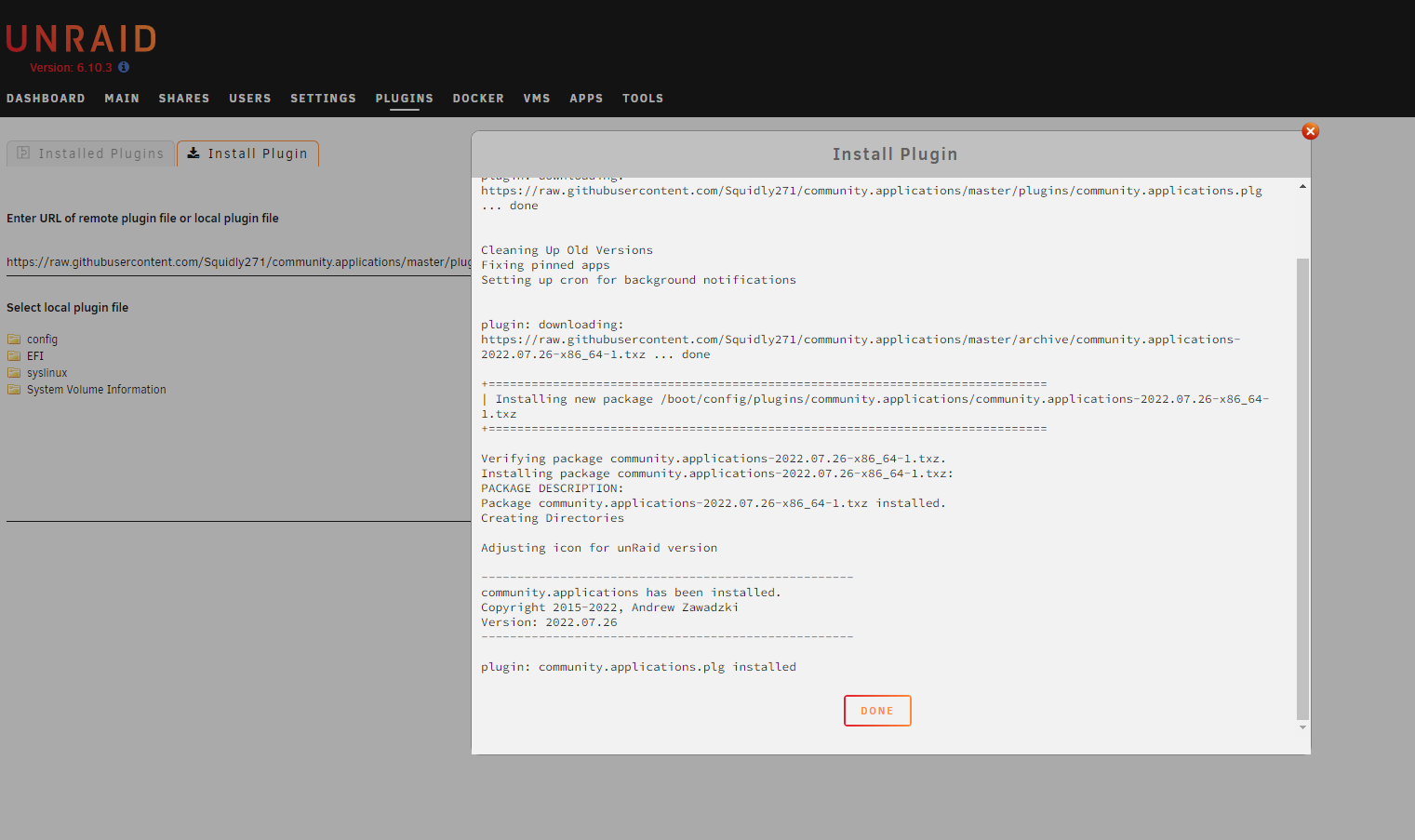Click the dialog scrollbar down arrow
The image size is (1415, 840).
point(1302,727)
